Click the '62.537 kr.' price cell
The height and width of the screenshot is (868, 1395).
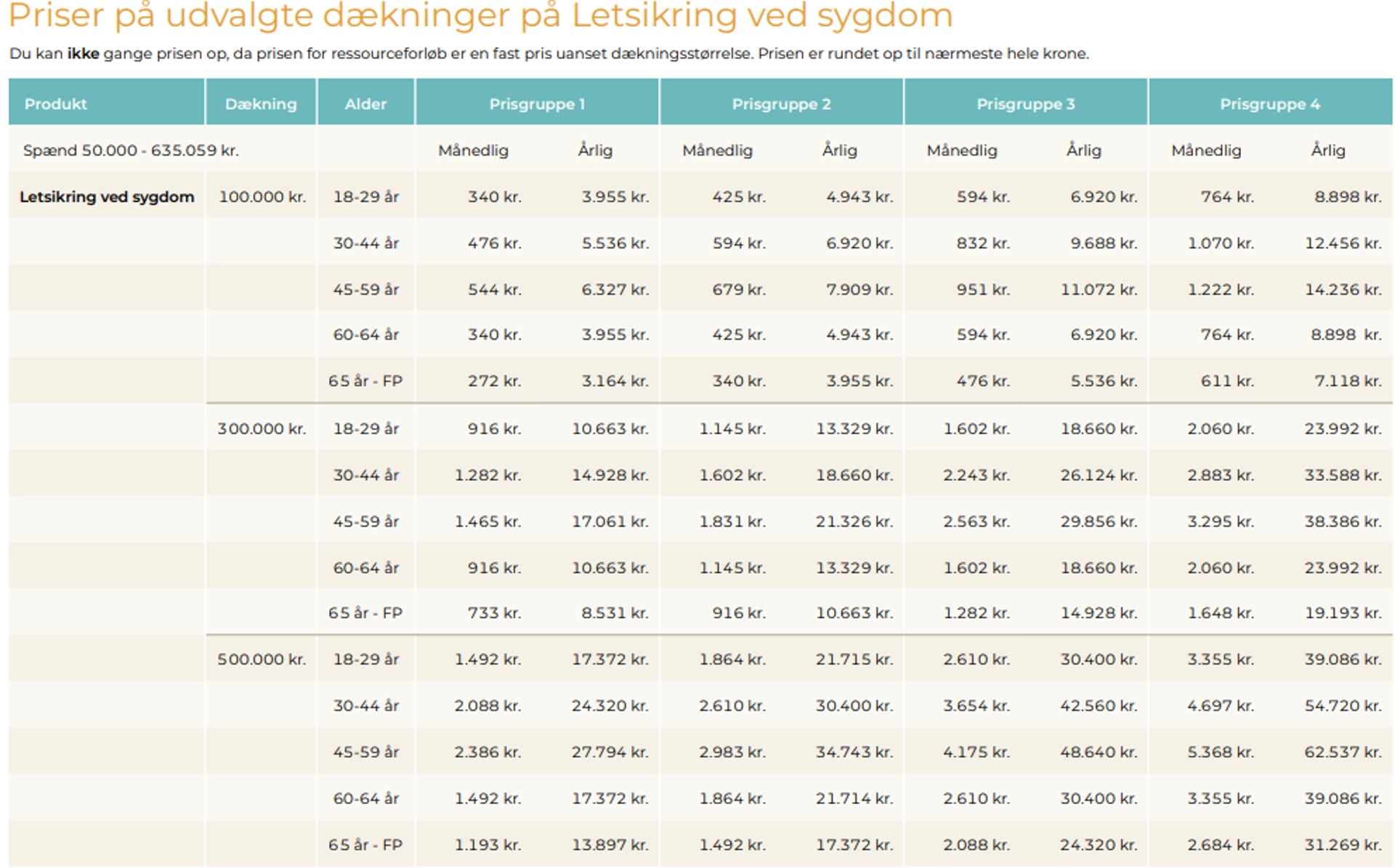[1343, 752]
